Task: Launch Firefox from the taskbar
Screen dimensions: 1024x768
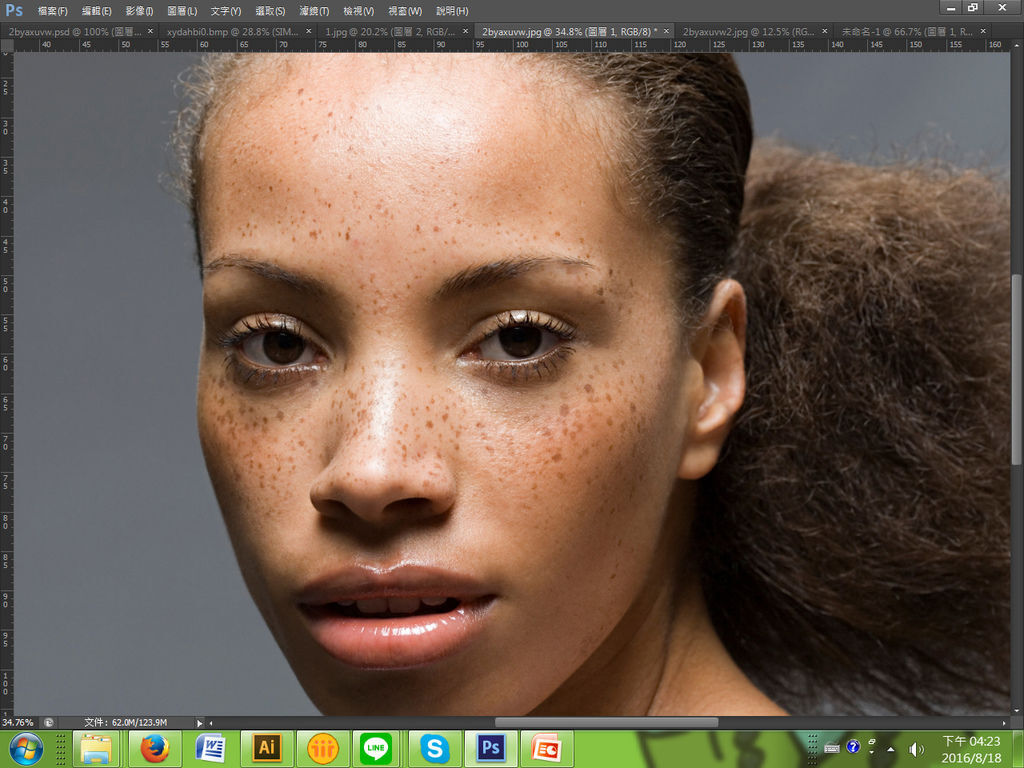Action: (x=154, y=748)
